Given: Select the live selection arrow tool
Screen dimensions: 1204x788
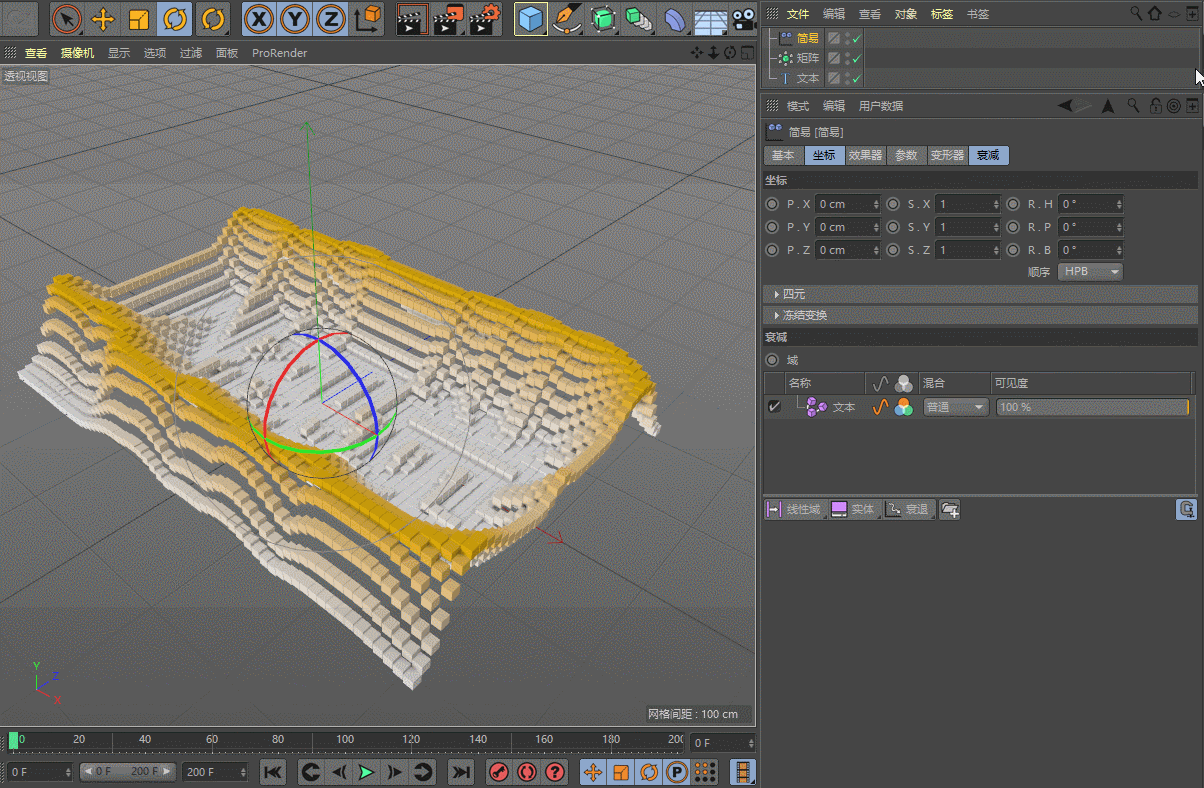Looking at the screenshot, I should click(x=66, y=18).
